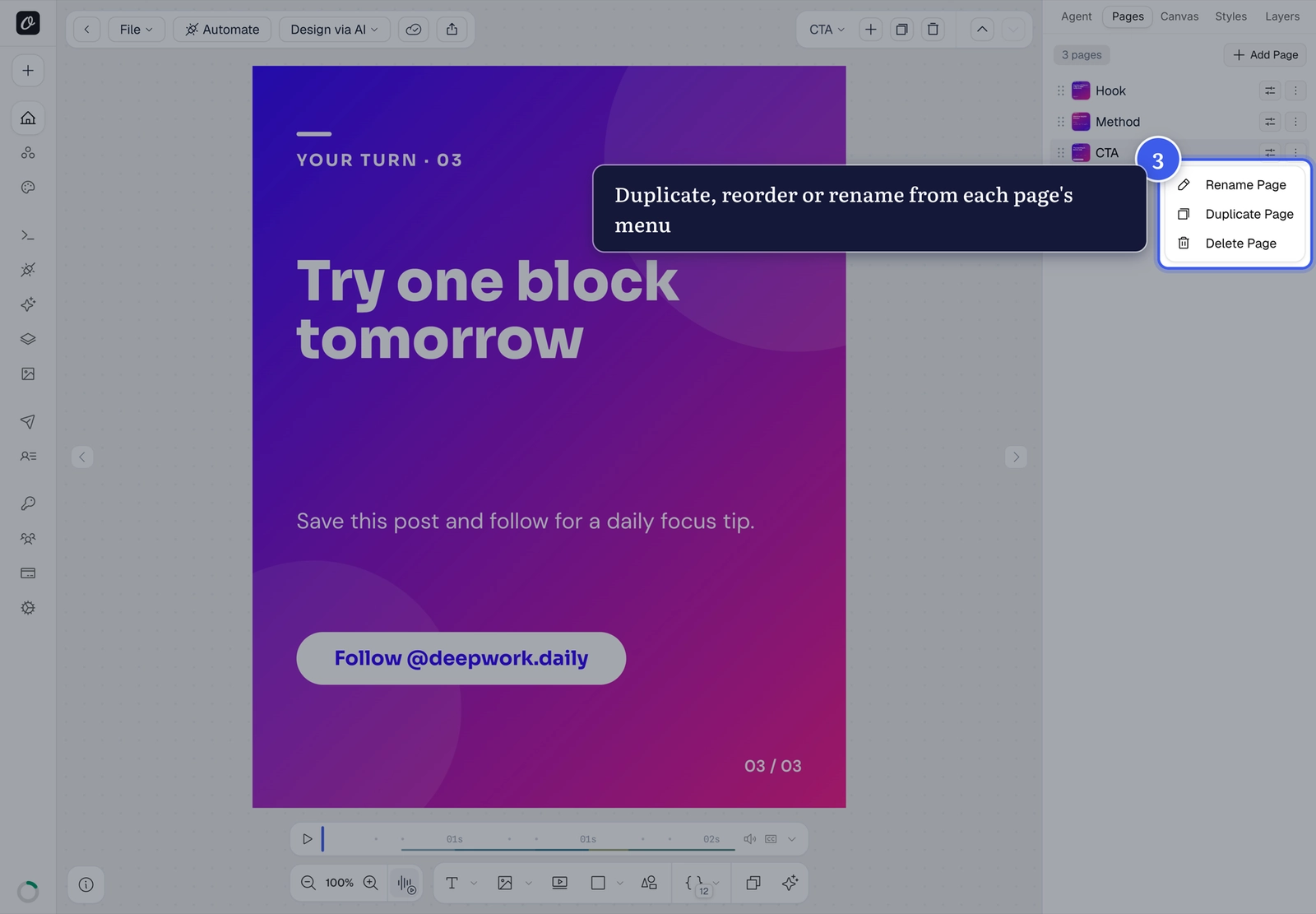Toggle closed captions in the timeline
This screenshot has width=1316, height=914.
771,839
